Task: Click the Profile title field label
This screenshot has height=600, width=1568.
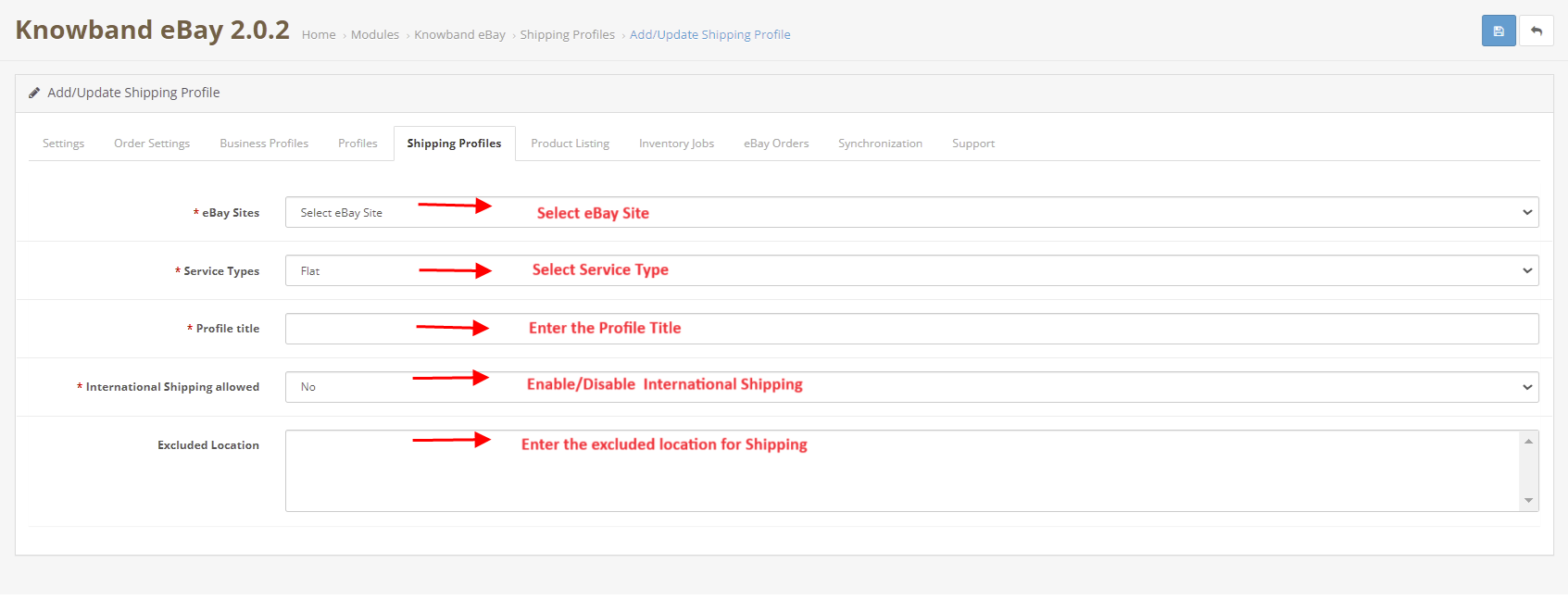Action: click(223, 329)
